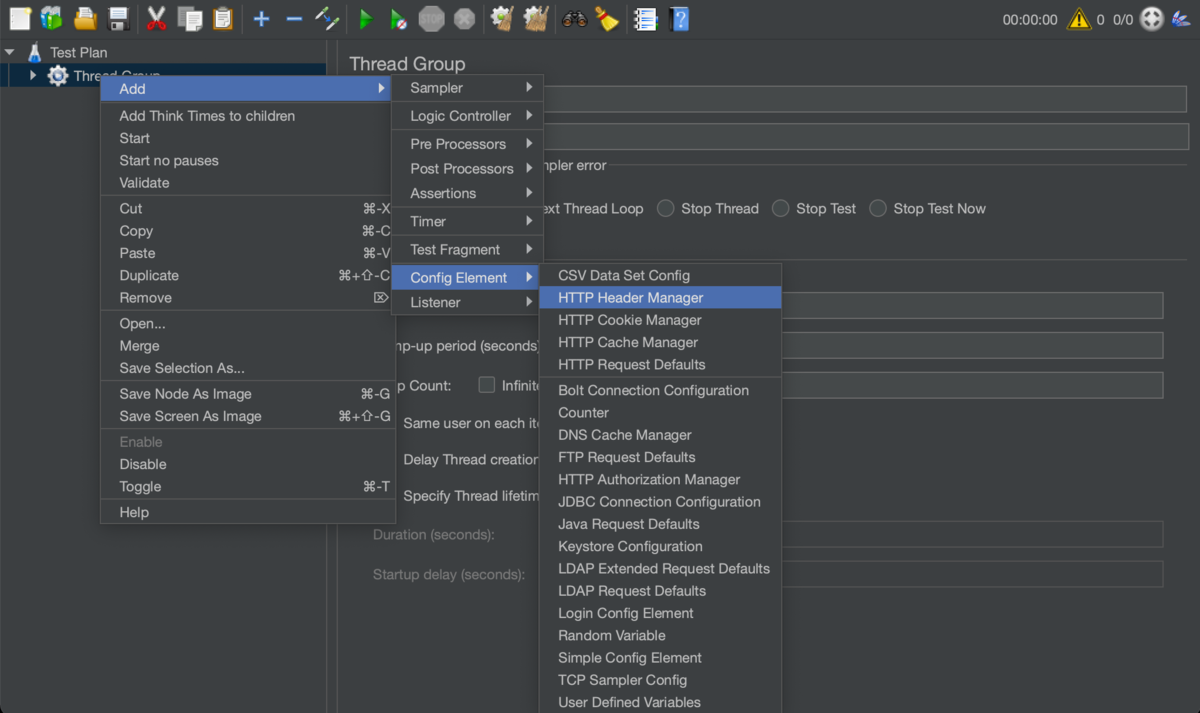This screenshot has width=1200, height=713.
Task: Select Start no pauses in context menu
Action: [247, 160]
